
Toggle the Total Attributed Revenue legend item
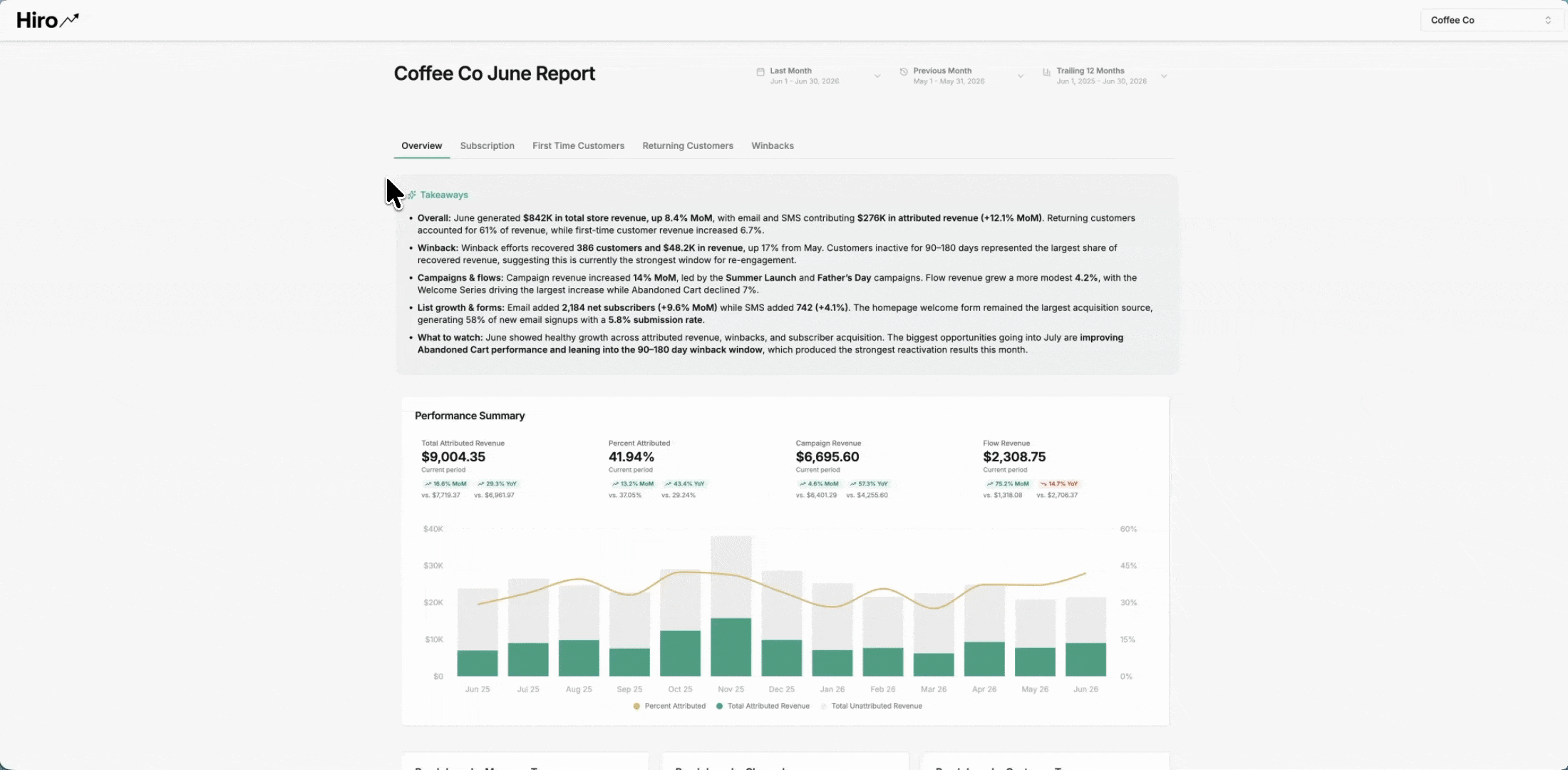coord(763,706)
